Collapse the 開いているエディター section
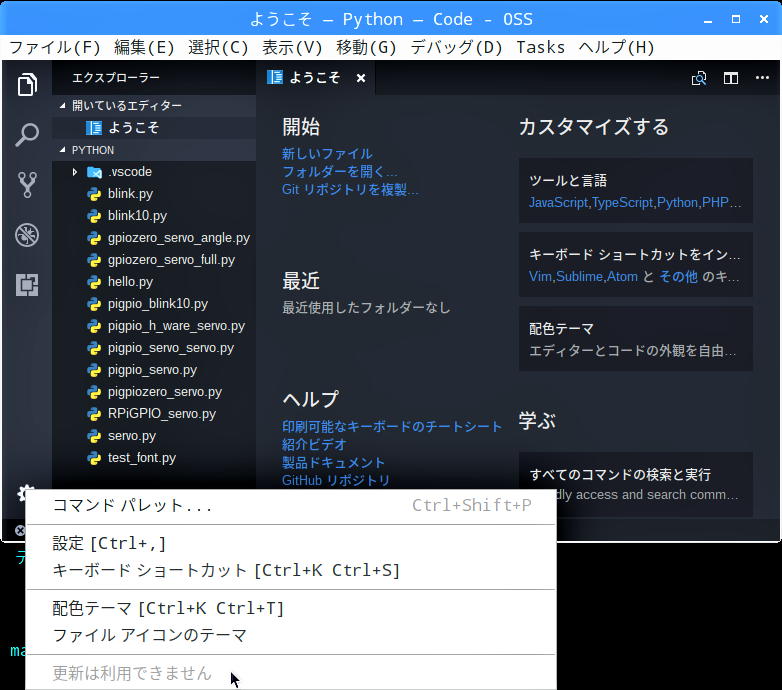The image size is (782, 690). point(62,106)
